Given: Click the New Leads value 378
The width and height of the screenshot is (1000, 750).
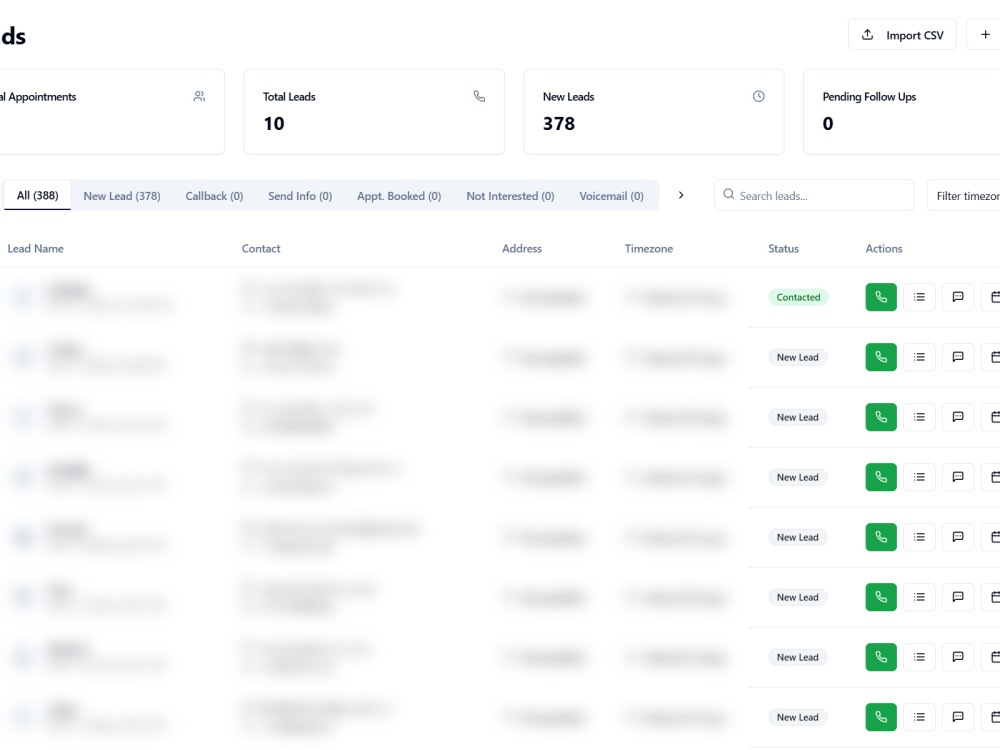Looking at the screenshot, I should (x=559, y=124).
